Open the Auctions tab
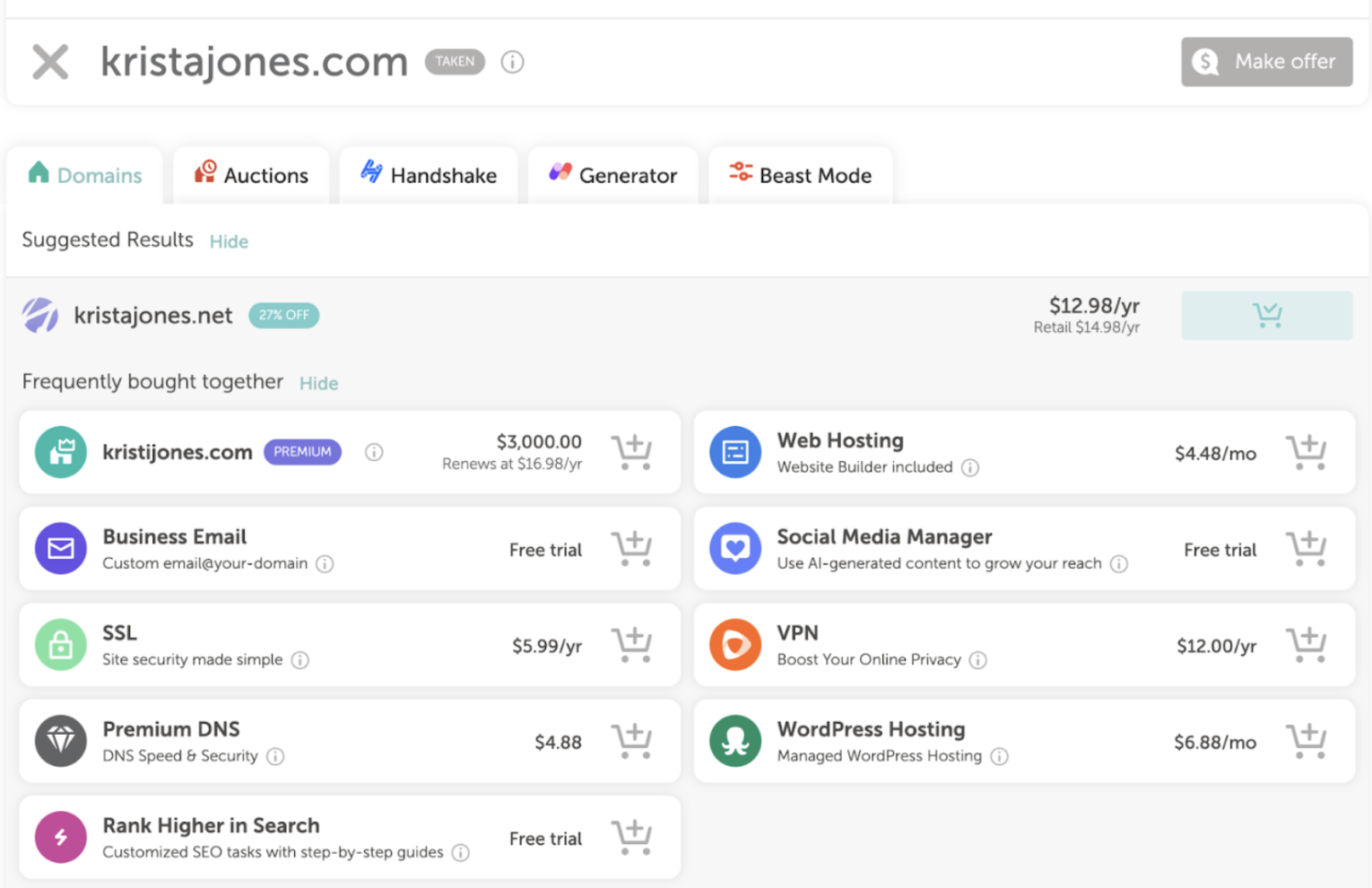The image size is (1372, 888). coord(251,175)
